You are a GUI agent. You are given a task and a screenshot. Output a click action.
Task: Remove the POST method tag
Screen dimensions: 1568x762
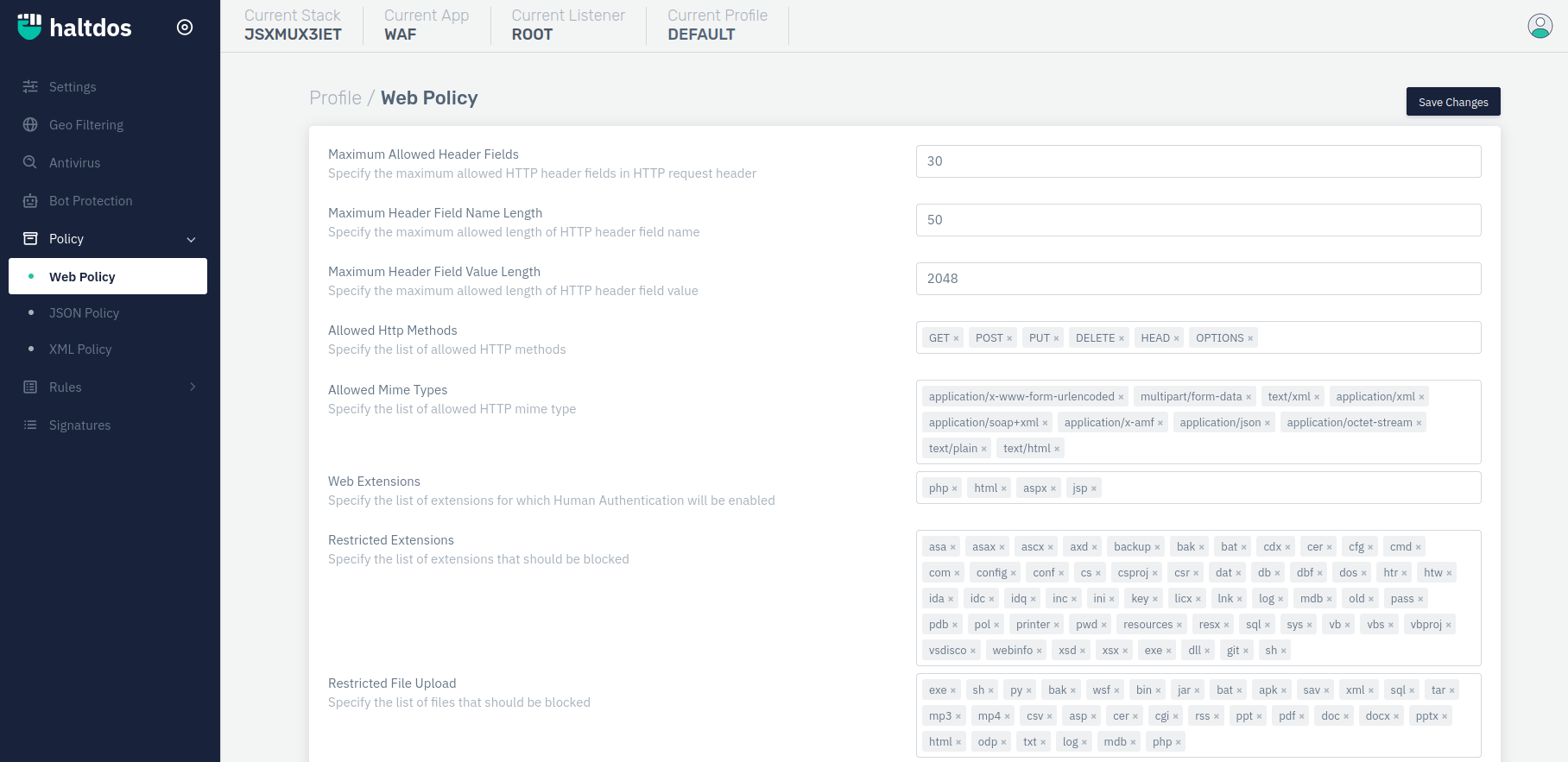[1009, 338]
